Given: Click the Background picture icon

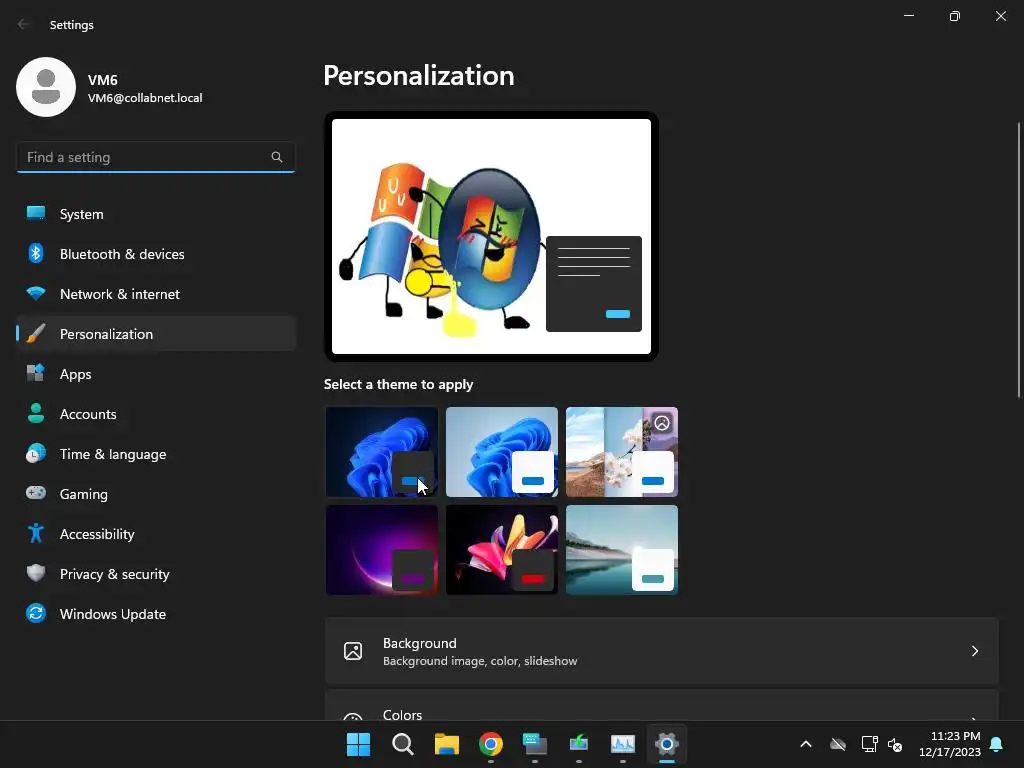Looking at the screenshot, I should [353, 651].
